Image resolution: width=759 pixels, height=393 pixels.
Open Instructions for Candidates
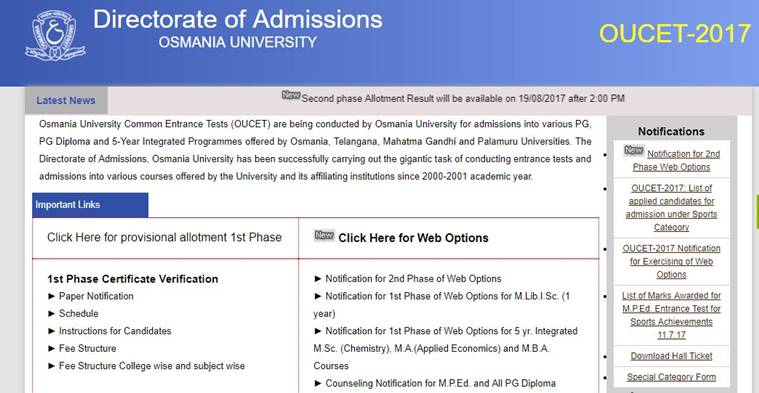(x=115, y=331)
